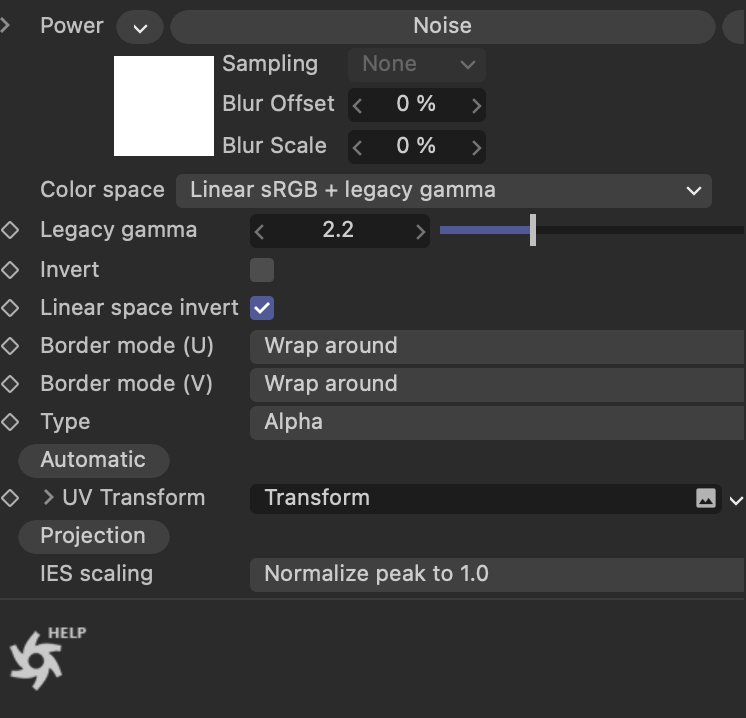Open the Color space dropdown
Screen dimensions: 746x718
[444, 190]
